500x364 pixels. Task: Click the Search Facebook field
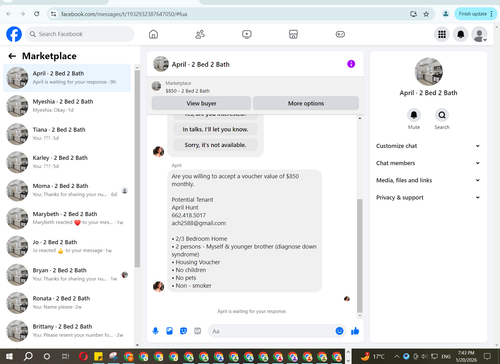[80, 34]
